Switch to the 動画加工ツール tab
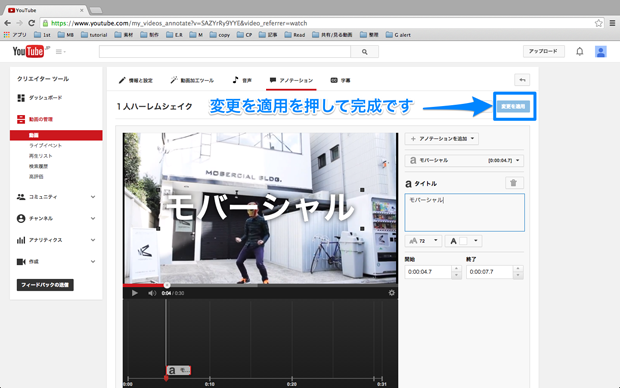This screenshot has width=620, height=388. coord(192,80)
